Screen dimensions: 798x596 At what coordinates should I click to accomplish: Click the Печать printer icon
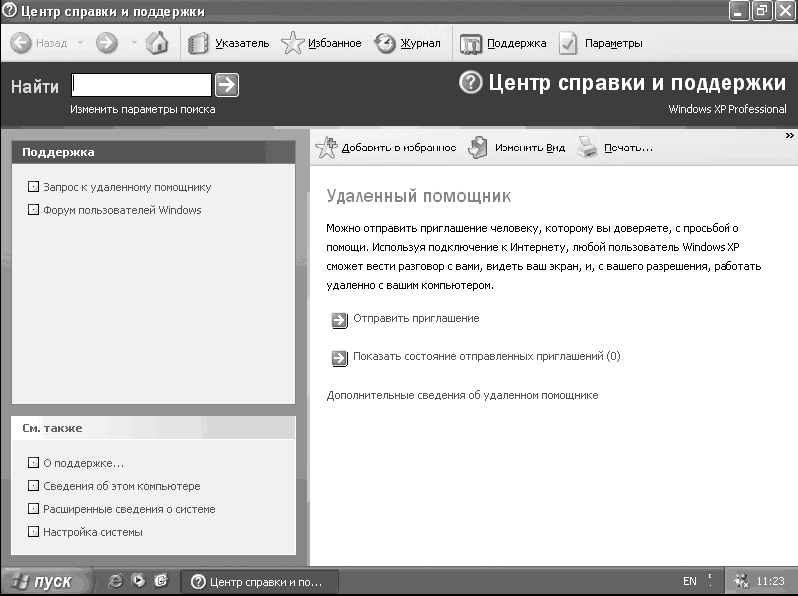pos(587,148)
